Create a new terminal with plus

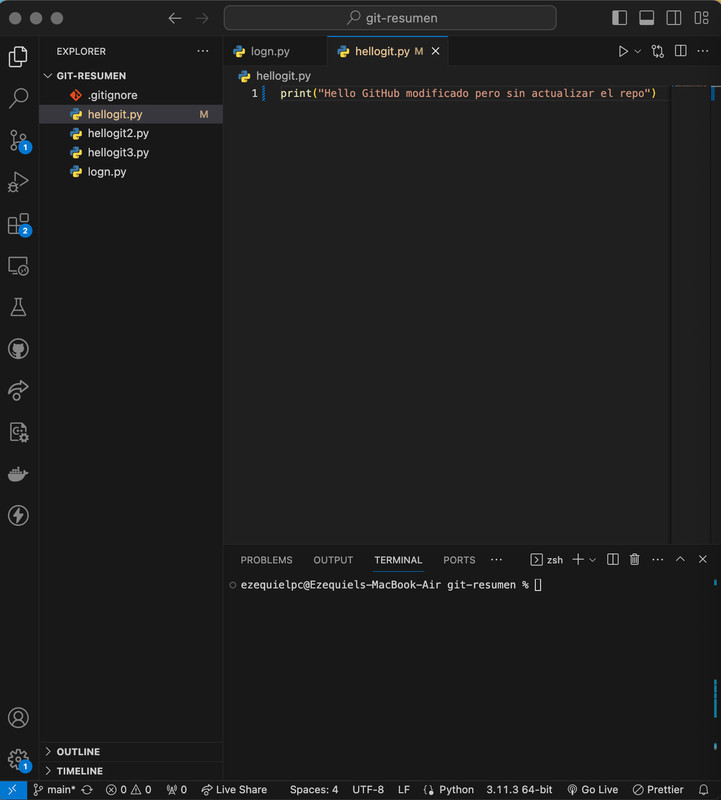click(578, 560)
